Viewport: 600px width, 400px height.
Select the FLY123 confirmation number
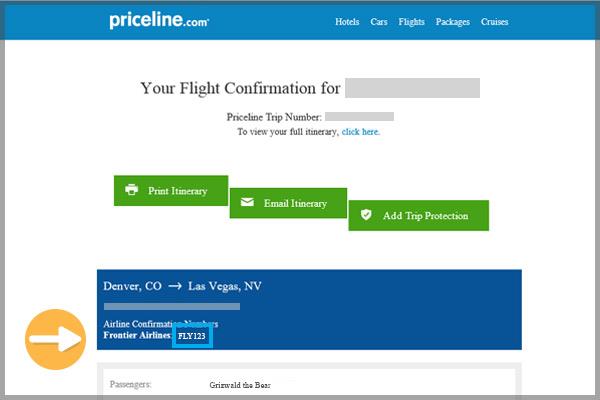click(192, 336)
